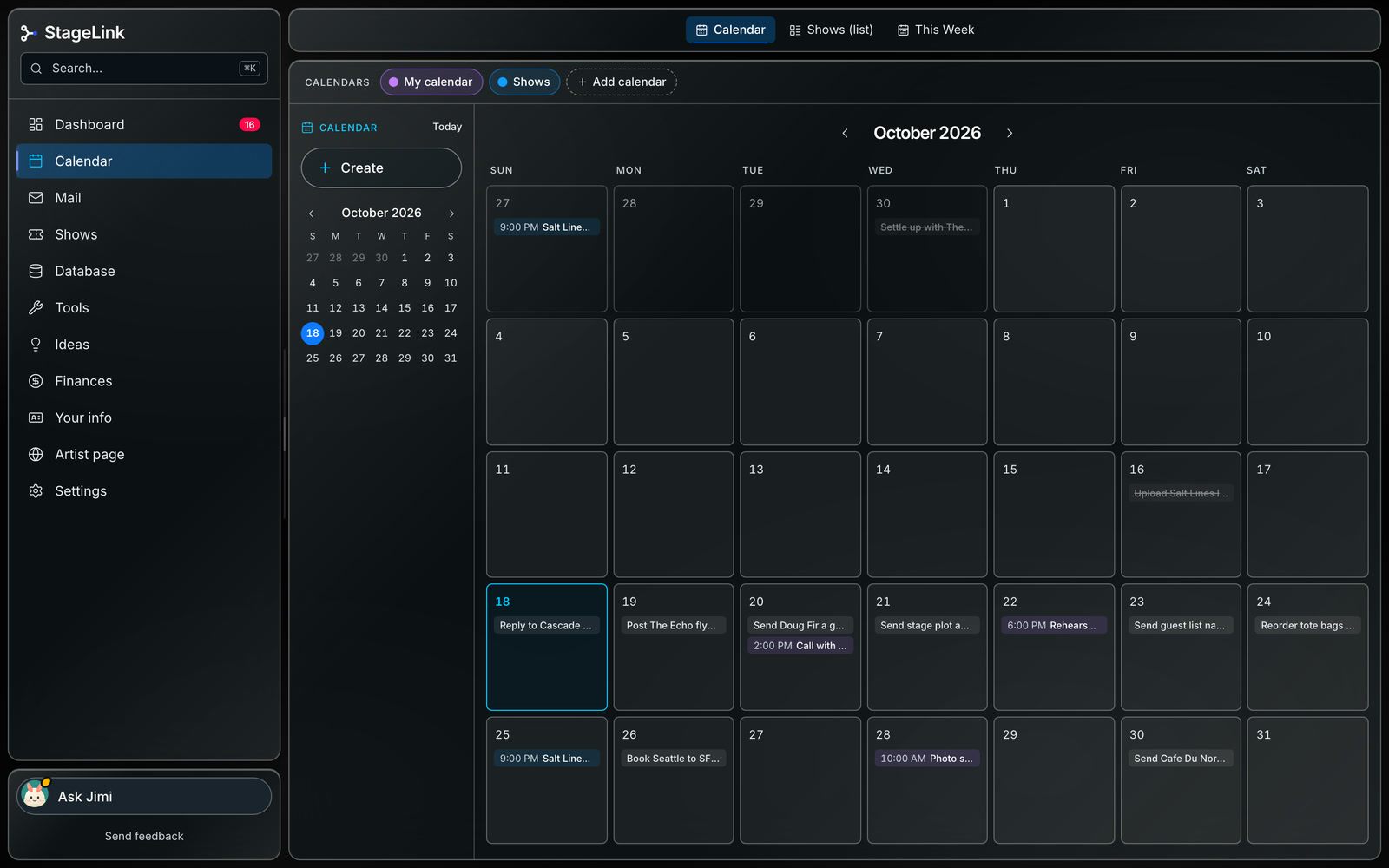Open the Finances section
The height and width of the screenshot is (868, 1389).
[x=144, y=381]
